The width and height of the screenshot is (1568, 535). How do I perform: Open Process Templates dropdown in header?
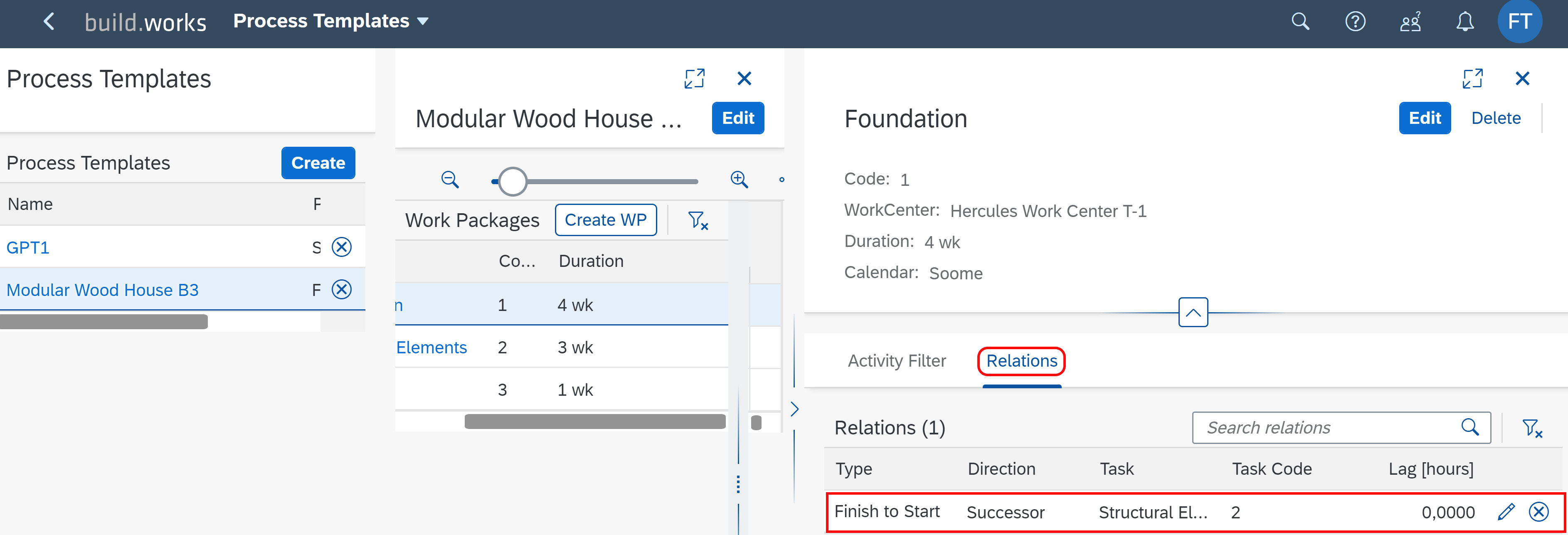[330, 21]
